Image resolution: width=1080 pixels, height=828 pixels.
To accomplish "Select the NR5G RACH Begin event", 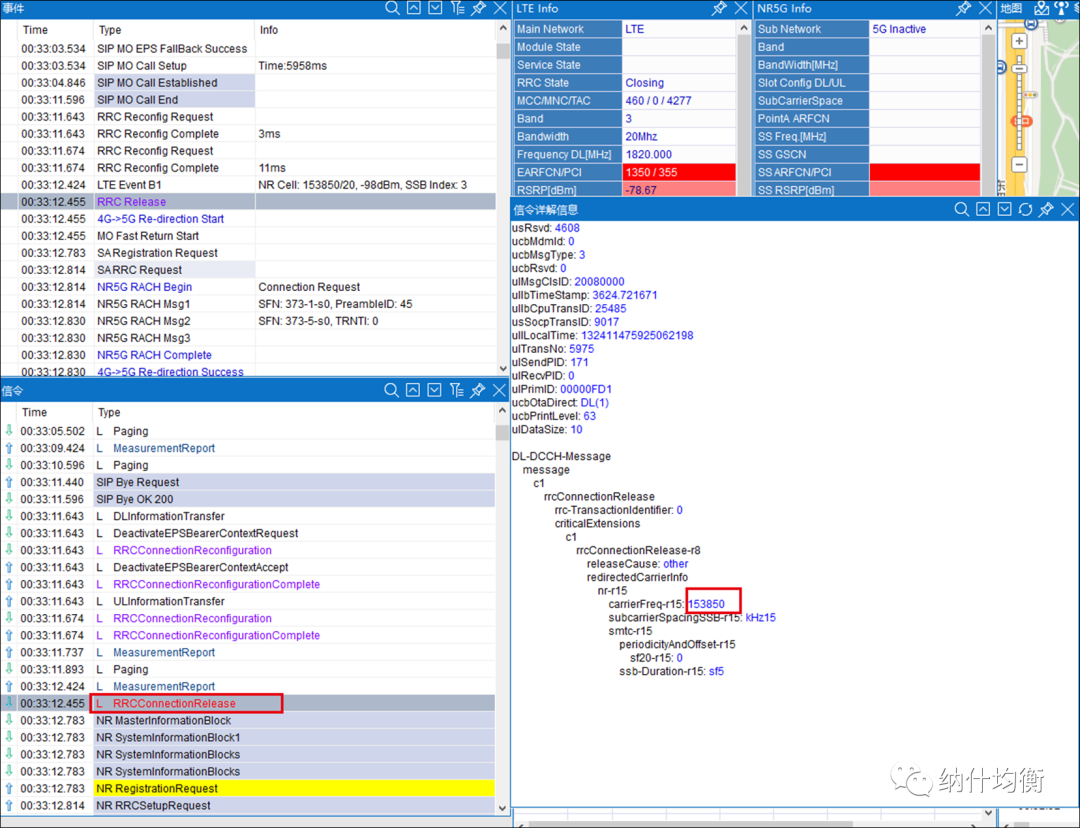I will coord(248,287).
